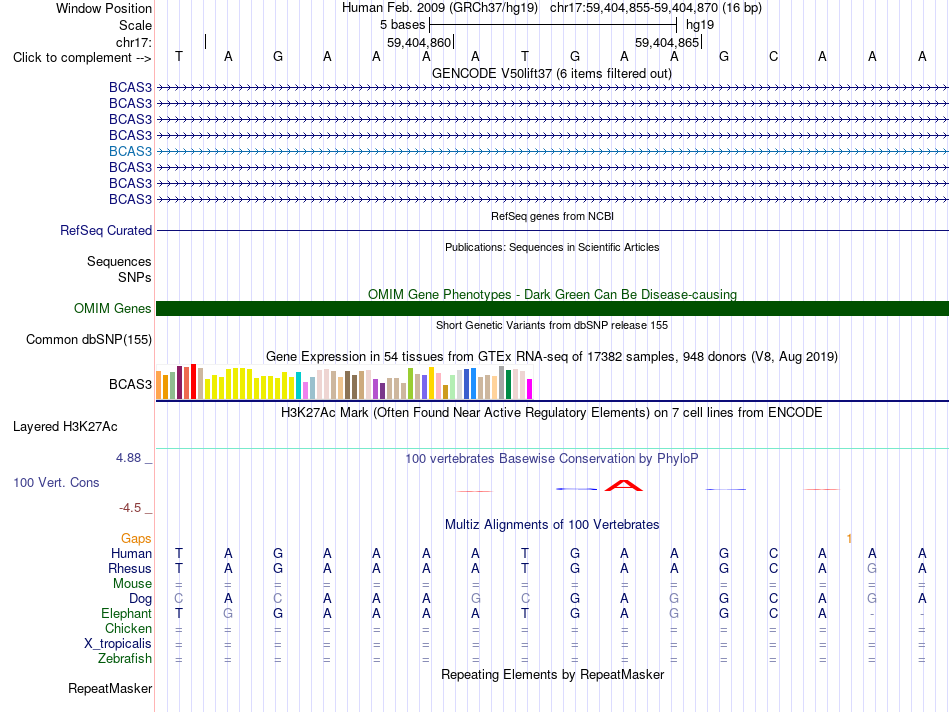Click the red A conservation peak
950x712 pixels.
(624, 485)
